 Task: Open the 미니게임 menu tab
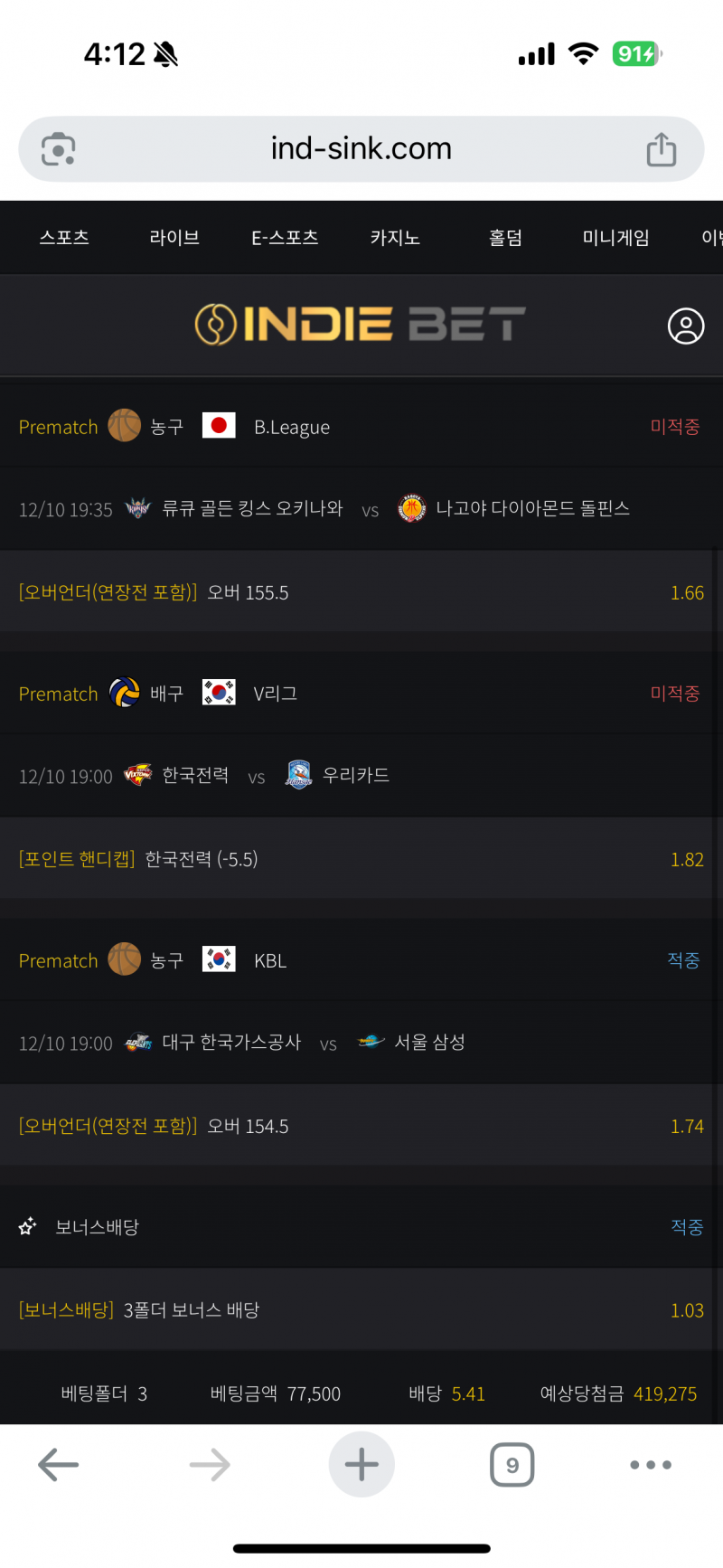pyautogui.click(x=615, y=238)
